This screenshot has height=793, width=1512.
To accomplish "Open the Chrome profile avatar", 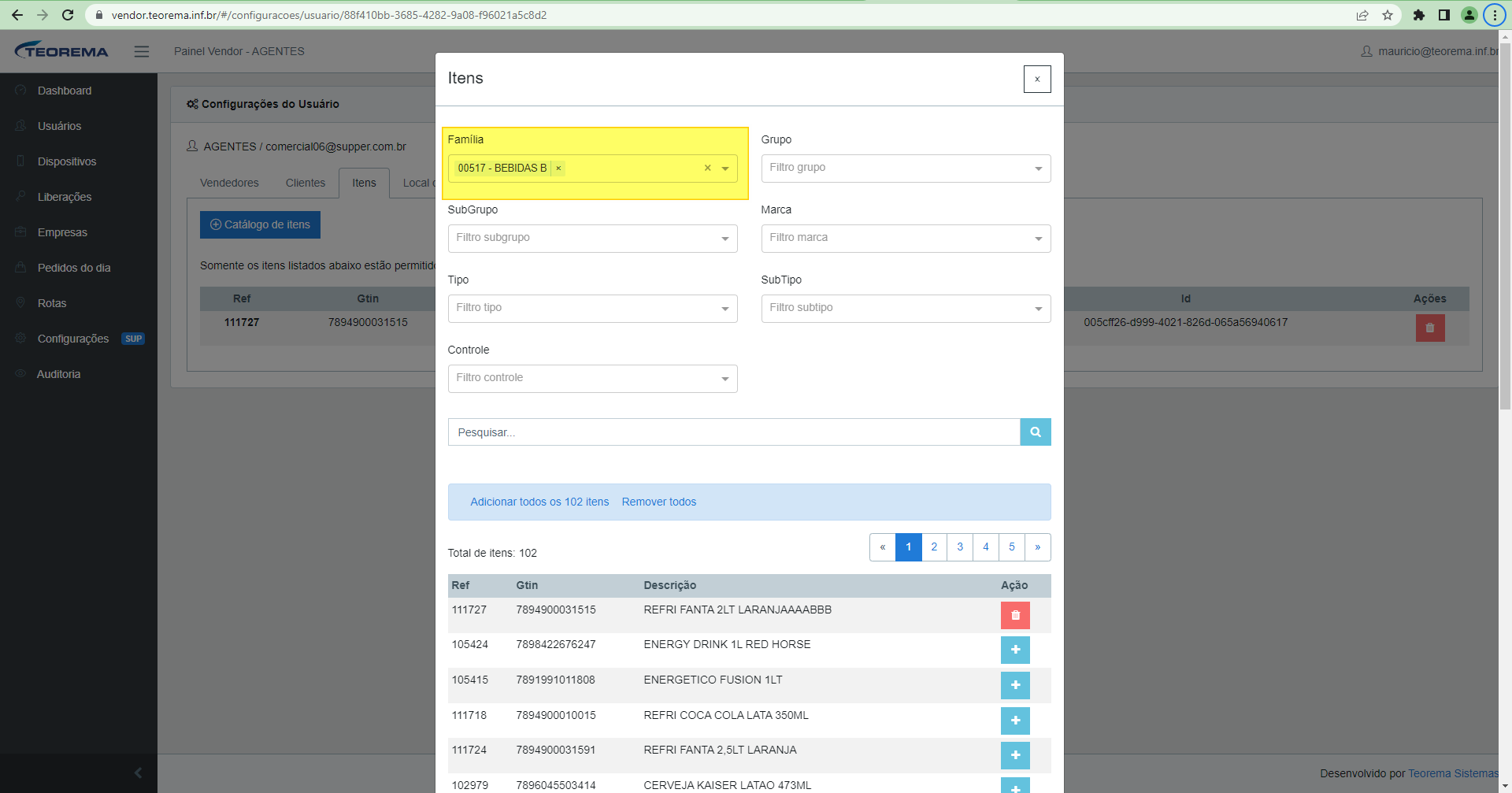I will pyautogui.click(x=1469, y=15).
